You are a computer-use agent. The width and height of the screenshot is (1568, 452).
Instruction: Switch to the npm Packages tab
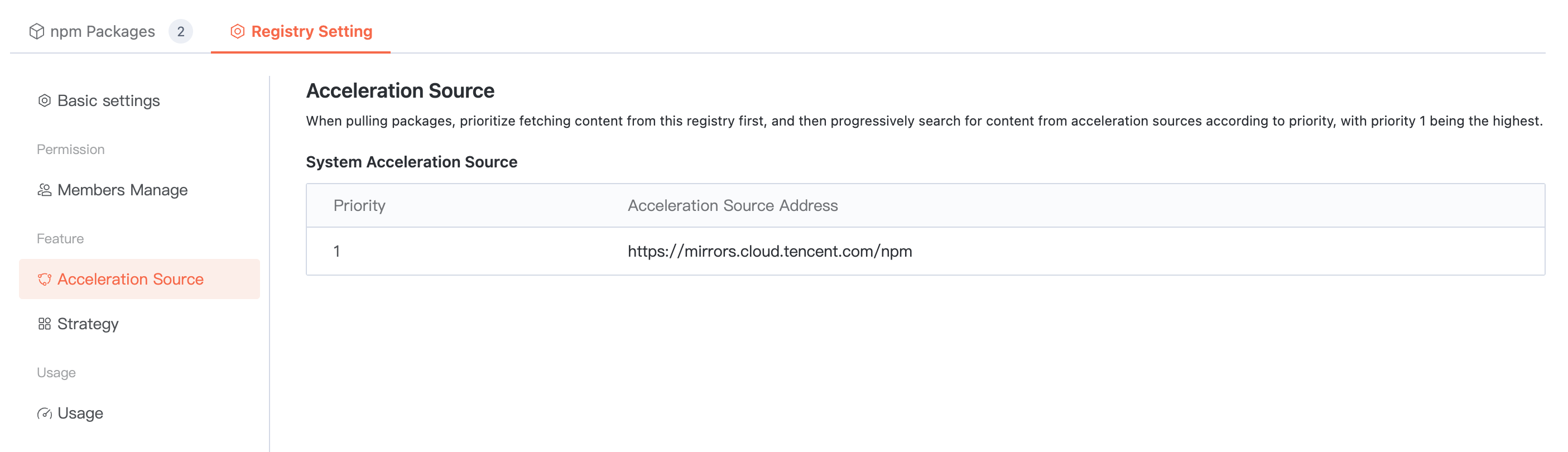point(102,31)
